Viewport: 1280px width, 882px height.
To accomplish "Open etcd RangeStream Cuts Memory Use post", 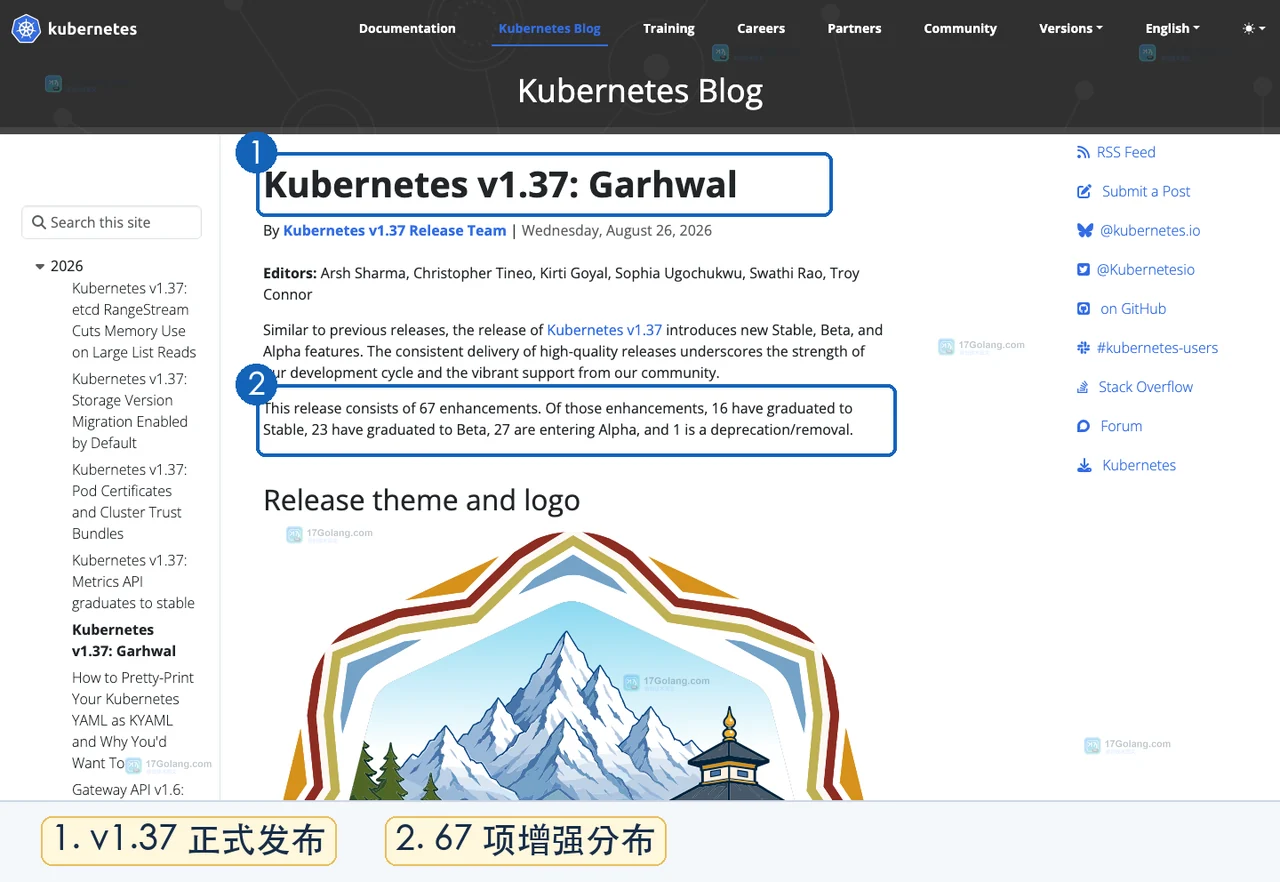I will 134,320.
